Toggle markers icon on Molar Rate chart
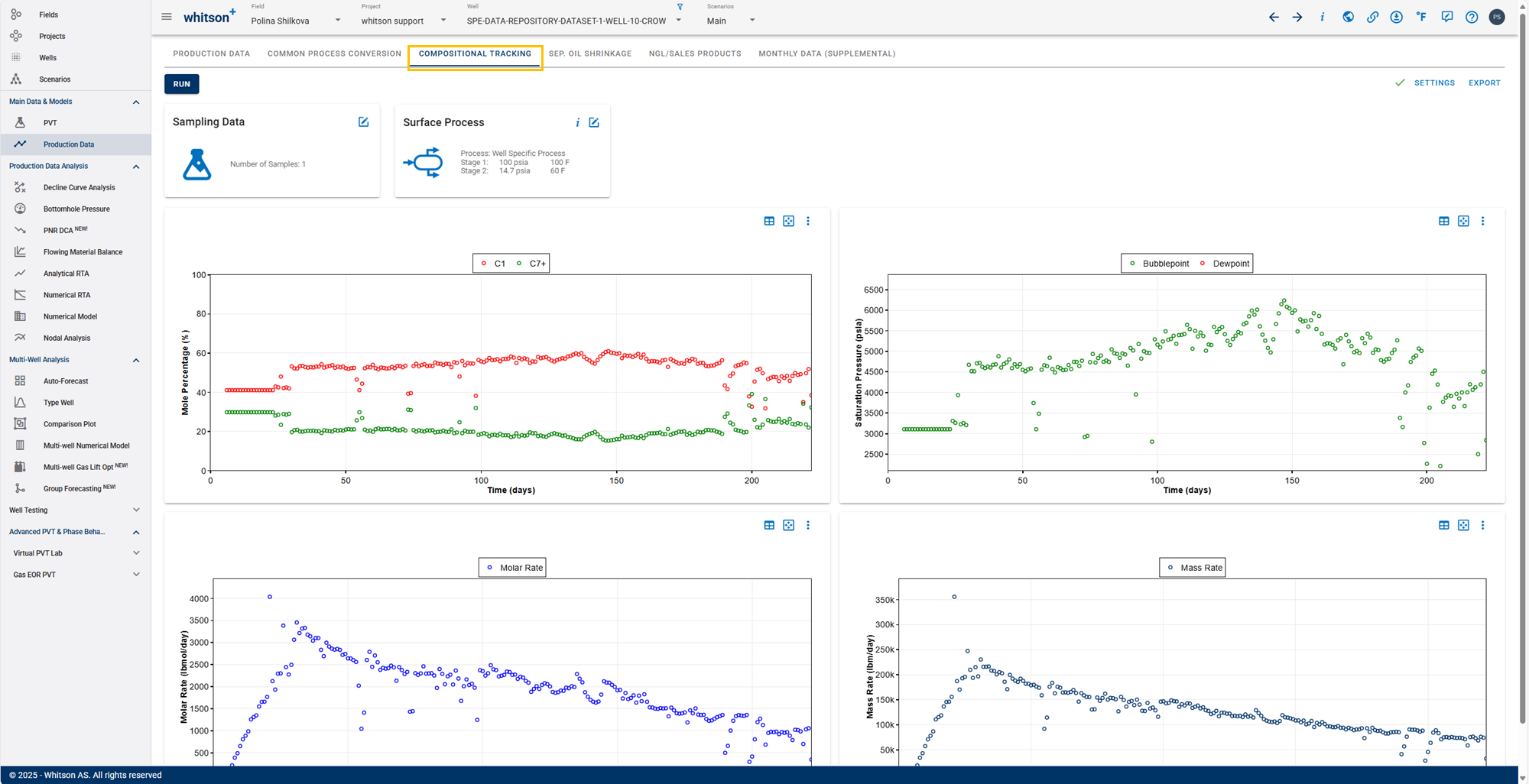1529x784 pixels. [x=788, y=525]
